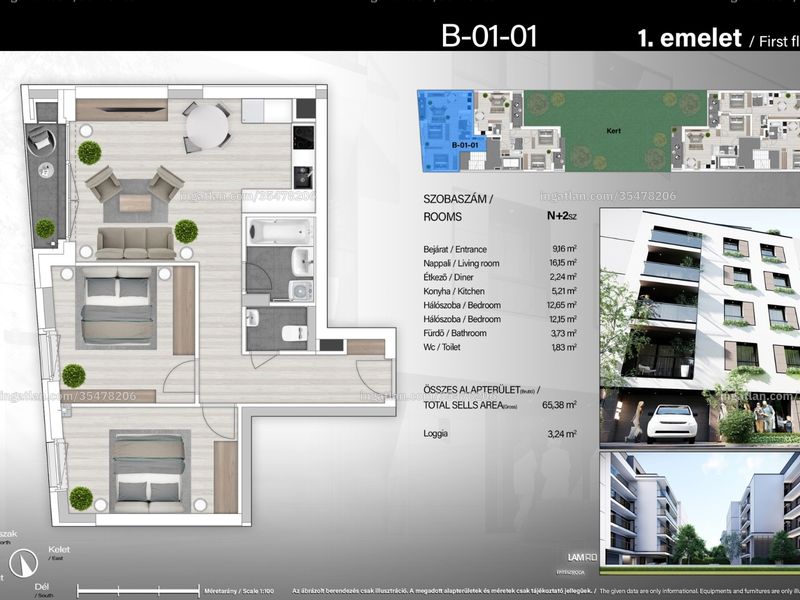Click the north compass arrow icon
Image resolution: width=800 pixels, height=600 pixels.
23,563
